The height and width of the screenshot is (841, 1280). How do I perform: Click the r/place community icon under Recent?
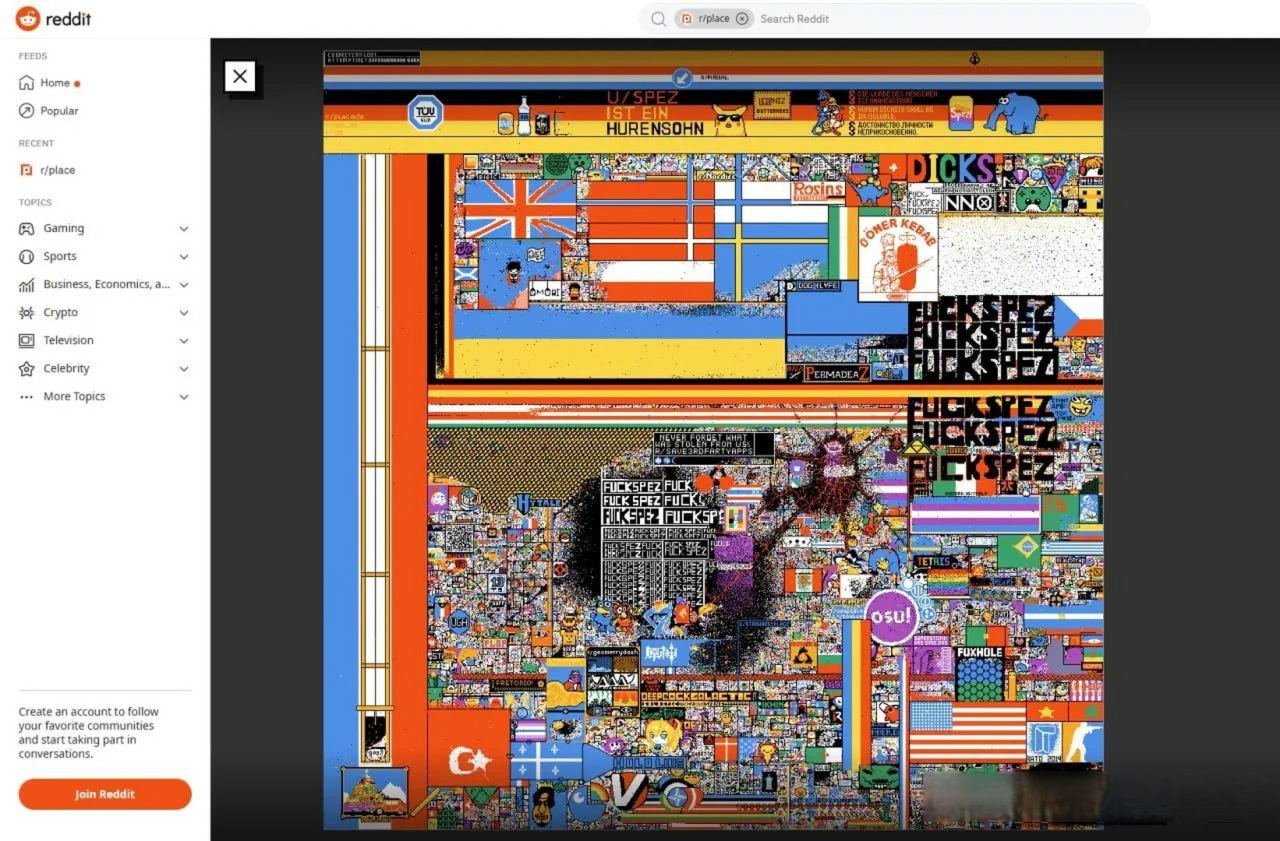(27, 170)
